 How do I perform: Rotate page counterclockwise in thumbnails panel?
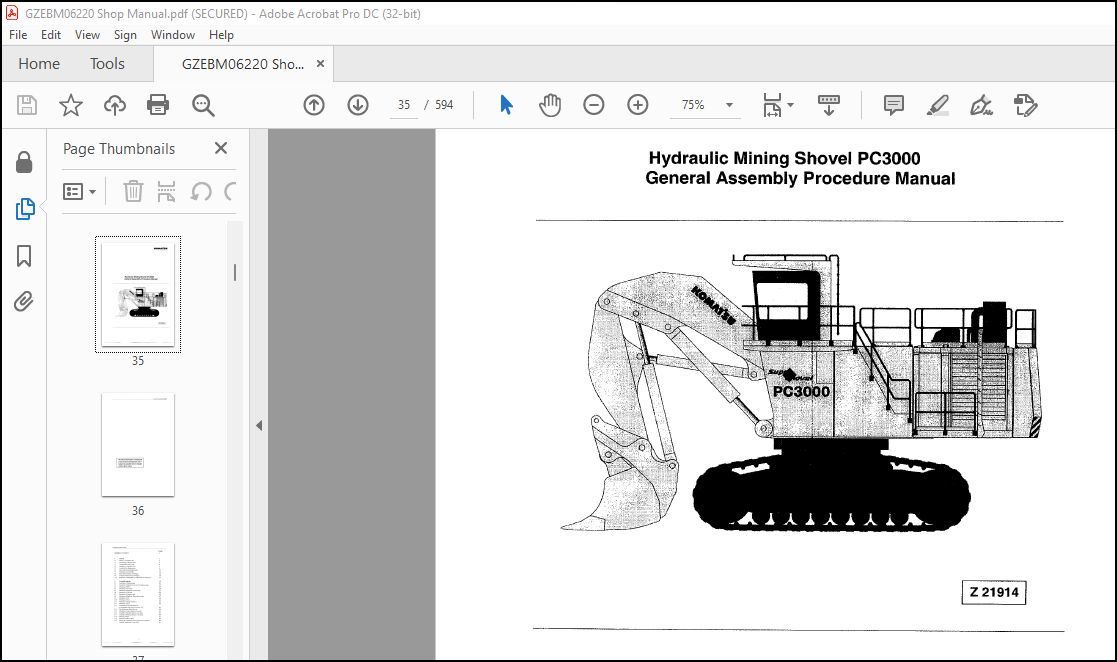pyautogui.click(x=201, y=191)
